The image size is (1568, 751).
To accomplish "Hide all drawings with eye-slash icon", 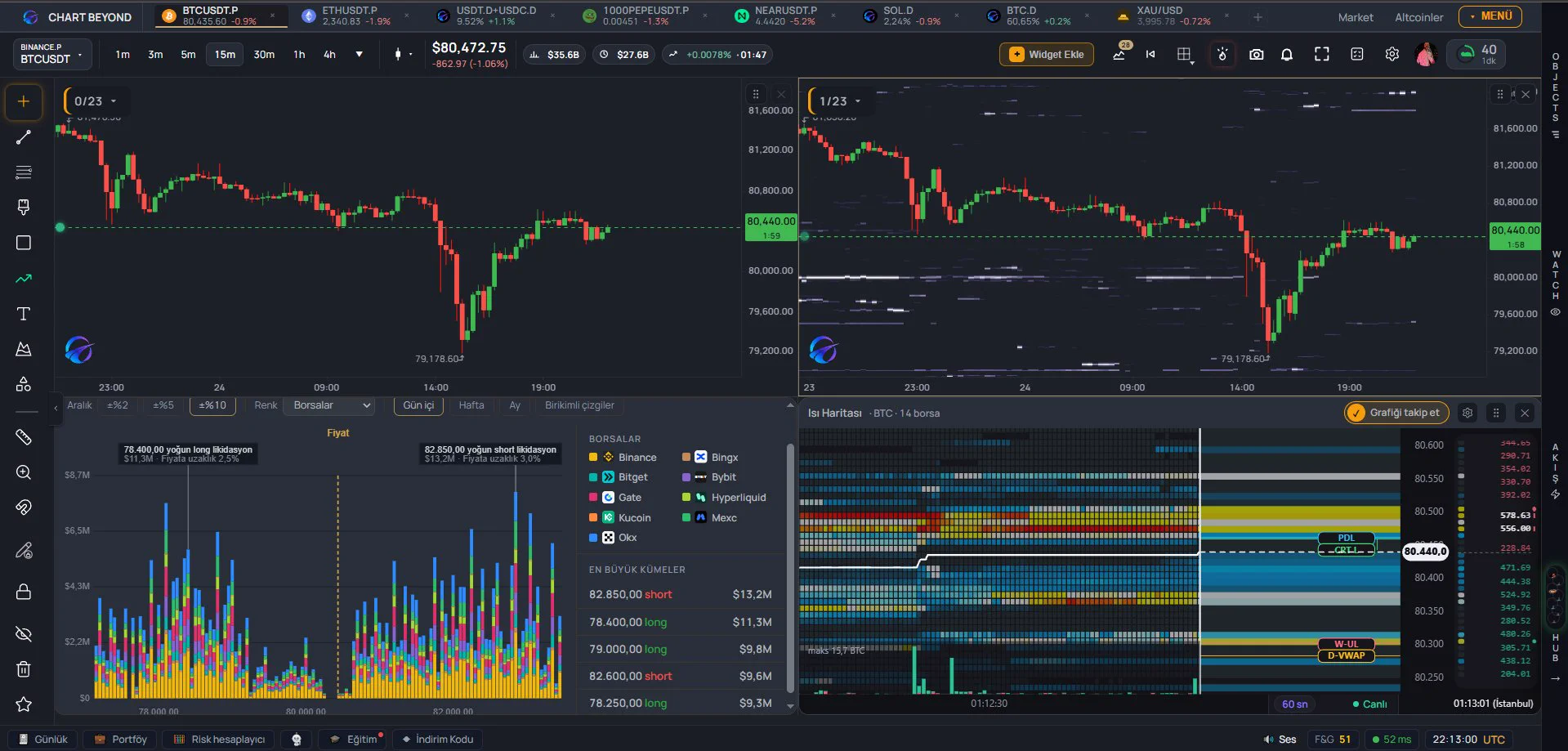I will (24, 634).
